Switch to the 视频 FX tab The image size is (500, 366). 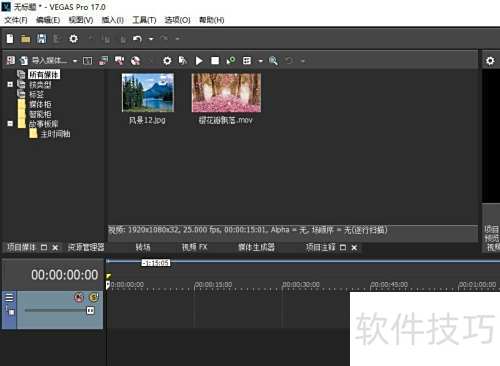pyautogui.click(x=195, y=247)
